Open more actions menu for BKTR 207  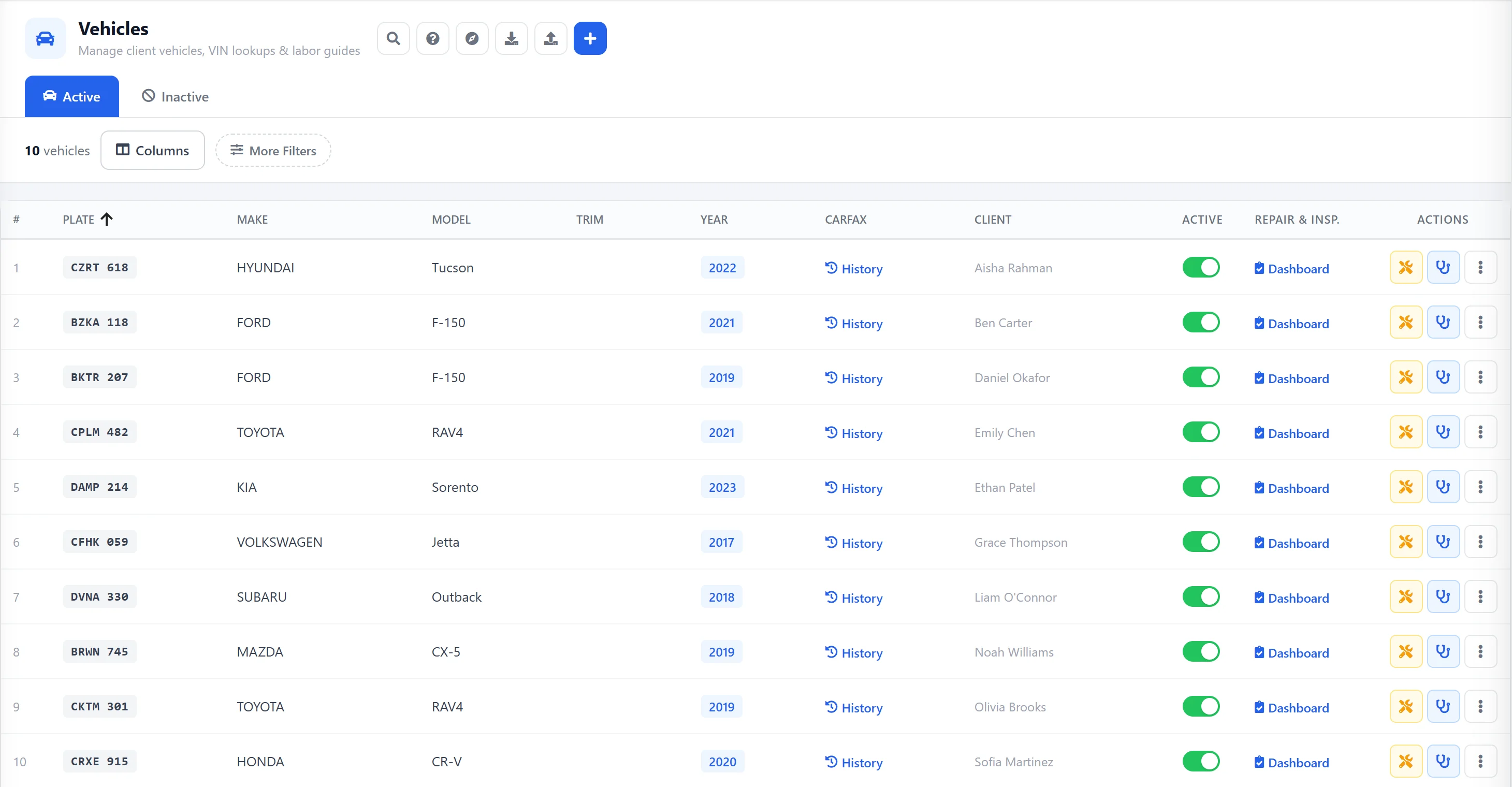click(1480, 377)
